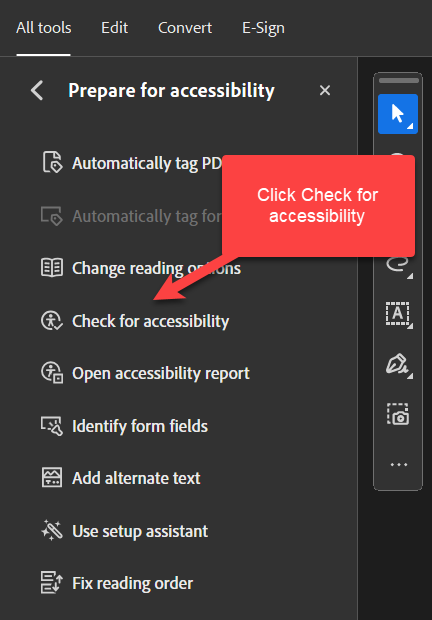The height and width of the screenshot is (620, 432).
Task: Select the text box tool with letter A
Action: pos(398,314)
